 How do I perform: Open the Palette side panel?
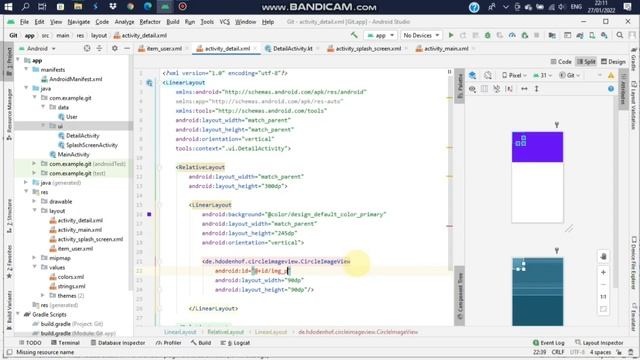tap(460, 86)
